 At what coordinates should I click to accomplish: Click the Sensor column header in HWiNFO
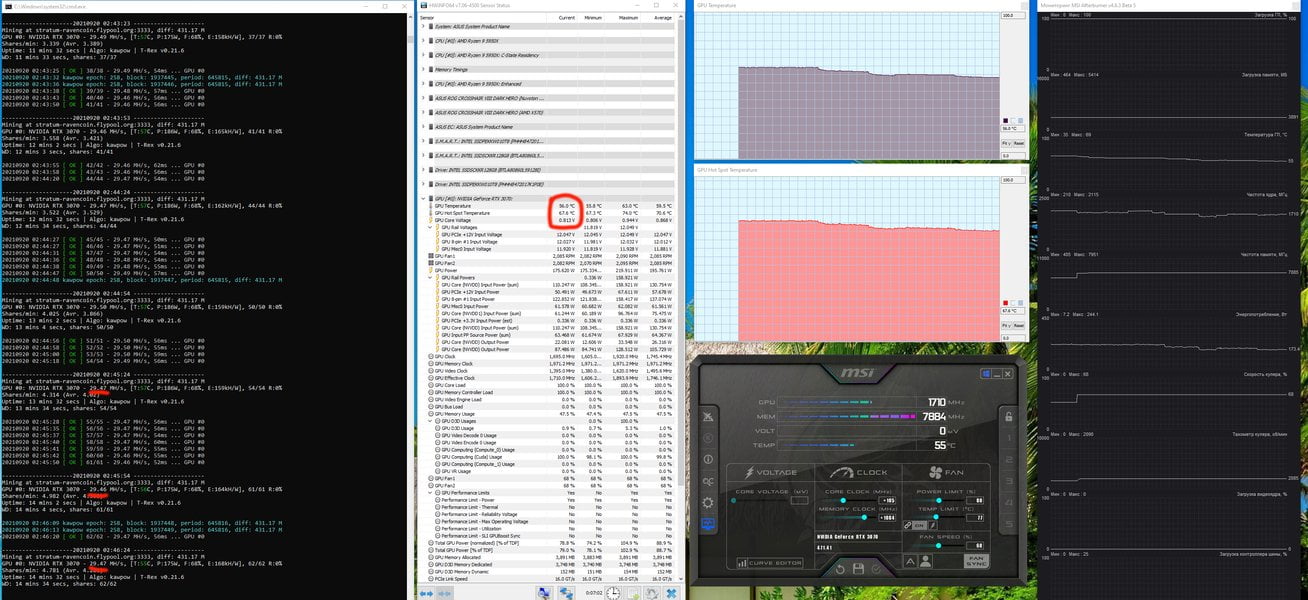pos(484,18)
